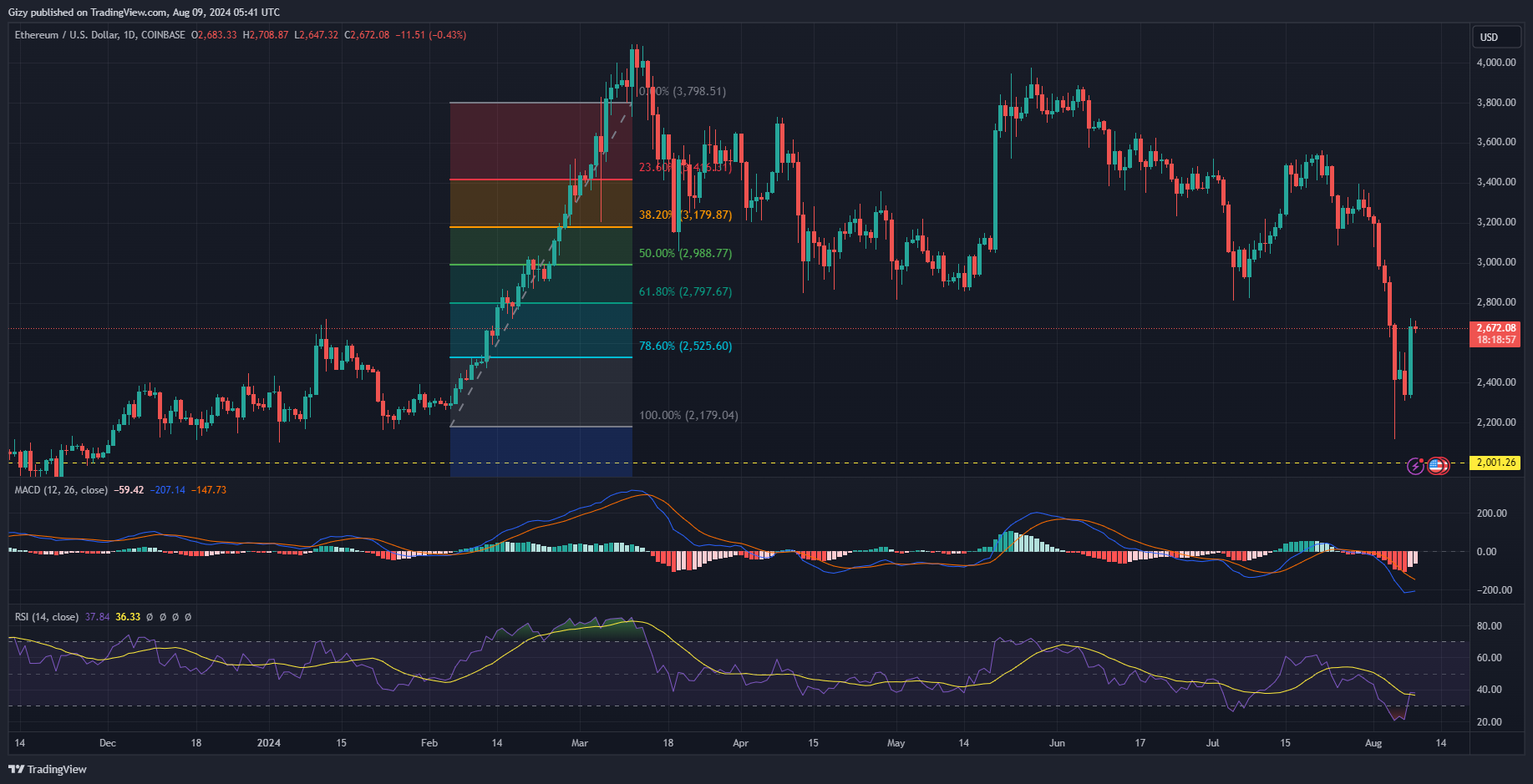Click the Jul label on time axis
Screen dimensions: 1533x784
click(1213, 743)
